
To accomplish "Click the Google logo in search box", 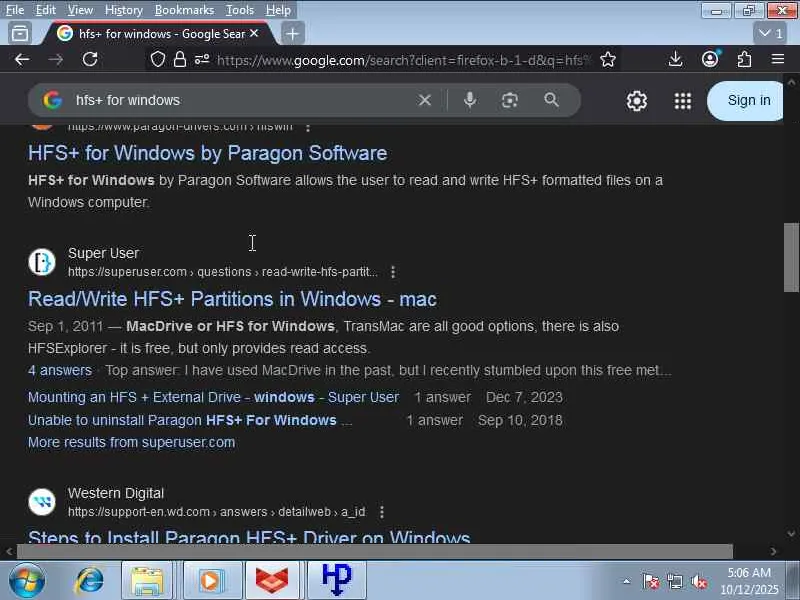I will pyautogui.click(x=53, y=100).
